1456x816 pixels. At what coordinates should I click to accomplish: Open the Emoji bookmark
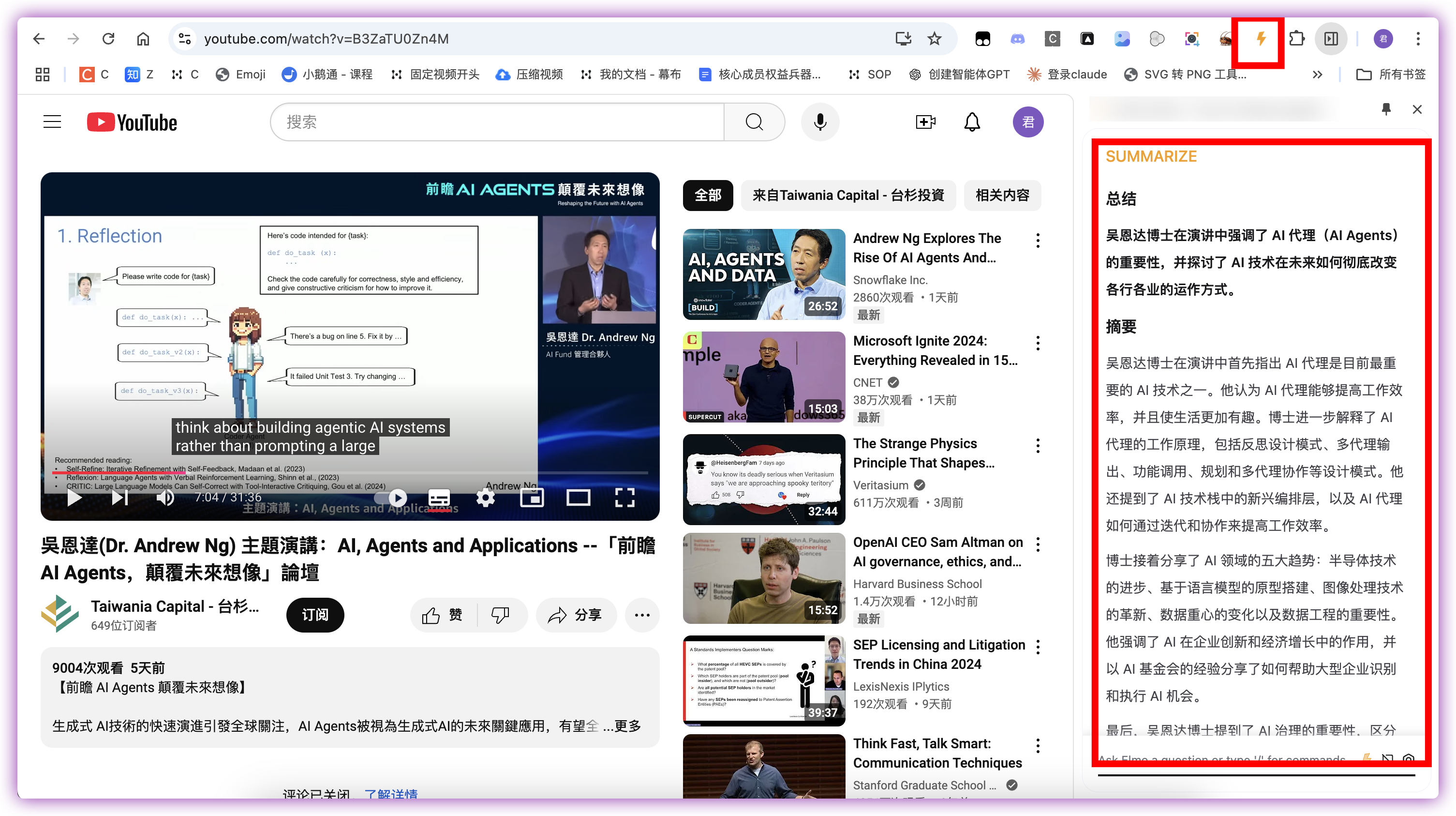[240, 74]
